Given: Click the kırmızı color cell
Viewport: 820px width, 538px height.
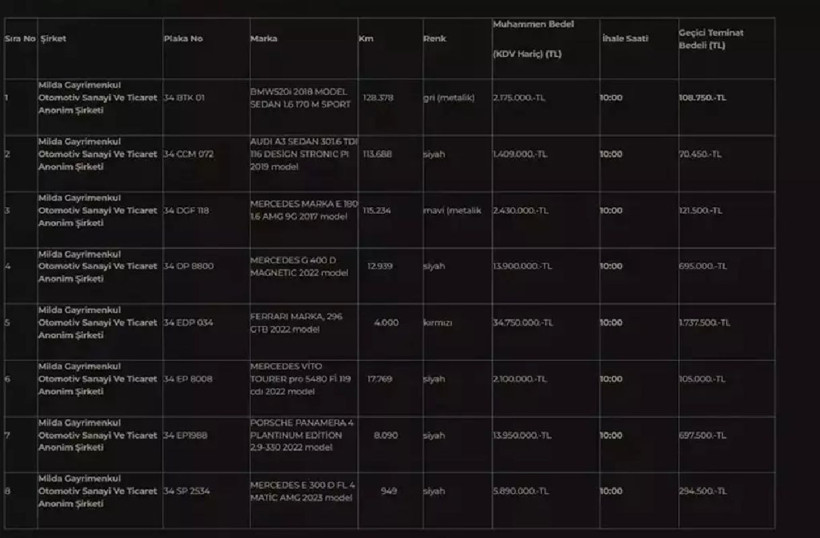Looking at the screenshot, I should click(x=438, y=323).
